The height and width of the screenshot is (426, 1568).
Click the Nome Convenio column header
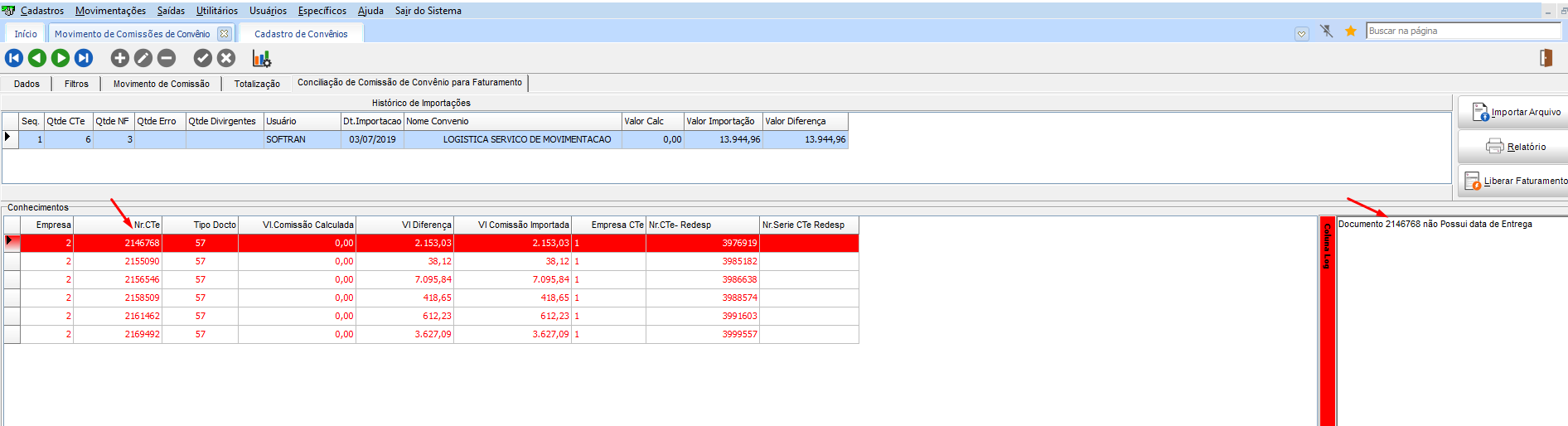pyautogui.click(x=512, y=121)
